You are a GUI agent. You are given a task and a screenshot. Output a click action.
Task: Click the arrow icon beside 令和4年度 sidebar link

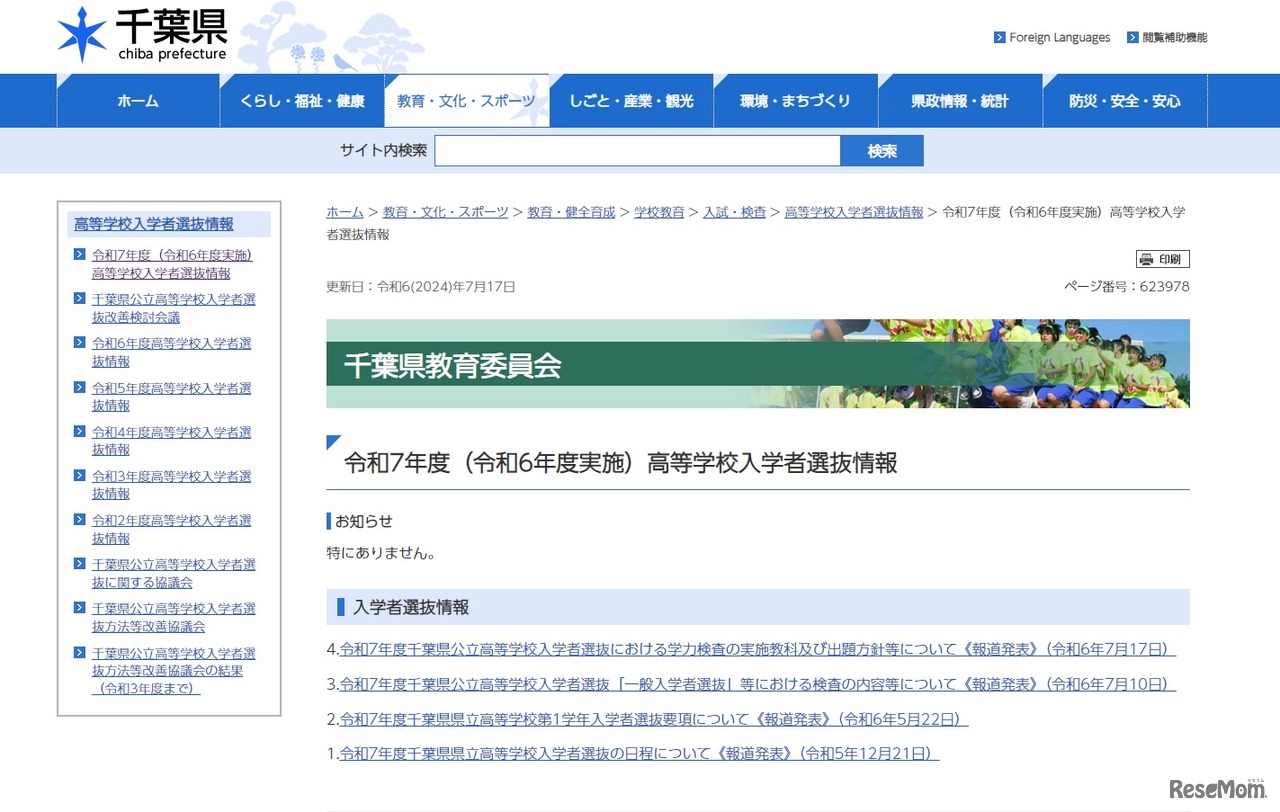pos(80,433)
